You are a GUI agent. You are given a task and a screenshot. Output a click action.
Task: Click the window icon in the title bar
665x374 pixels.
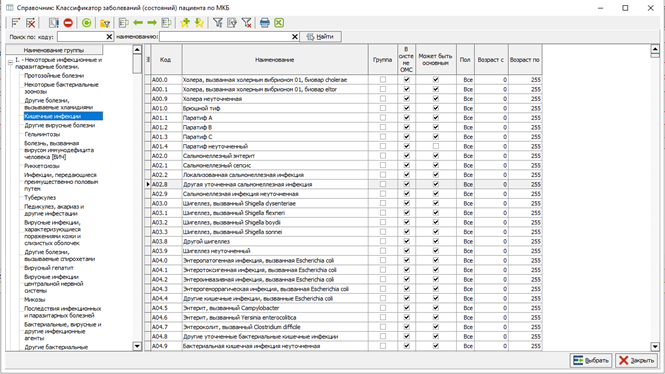(9, 8)
